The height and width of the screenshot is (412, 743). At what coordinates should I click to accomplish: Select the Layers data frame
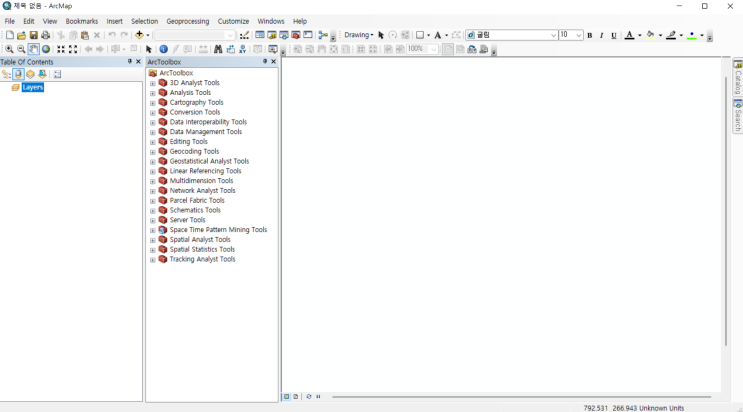tap(33, 87)
